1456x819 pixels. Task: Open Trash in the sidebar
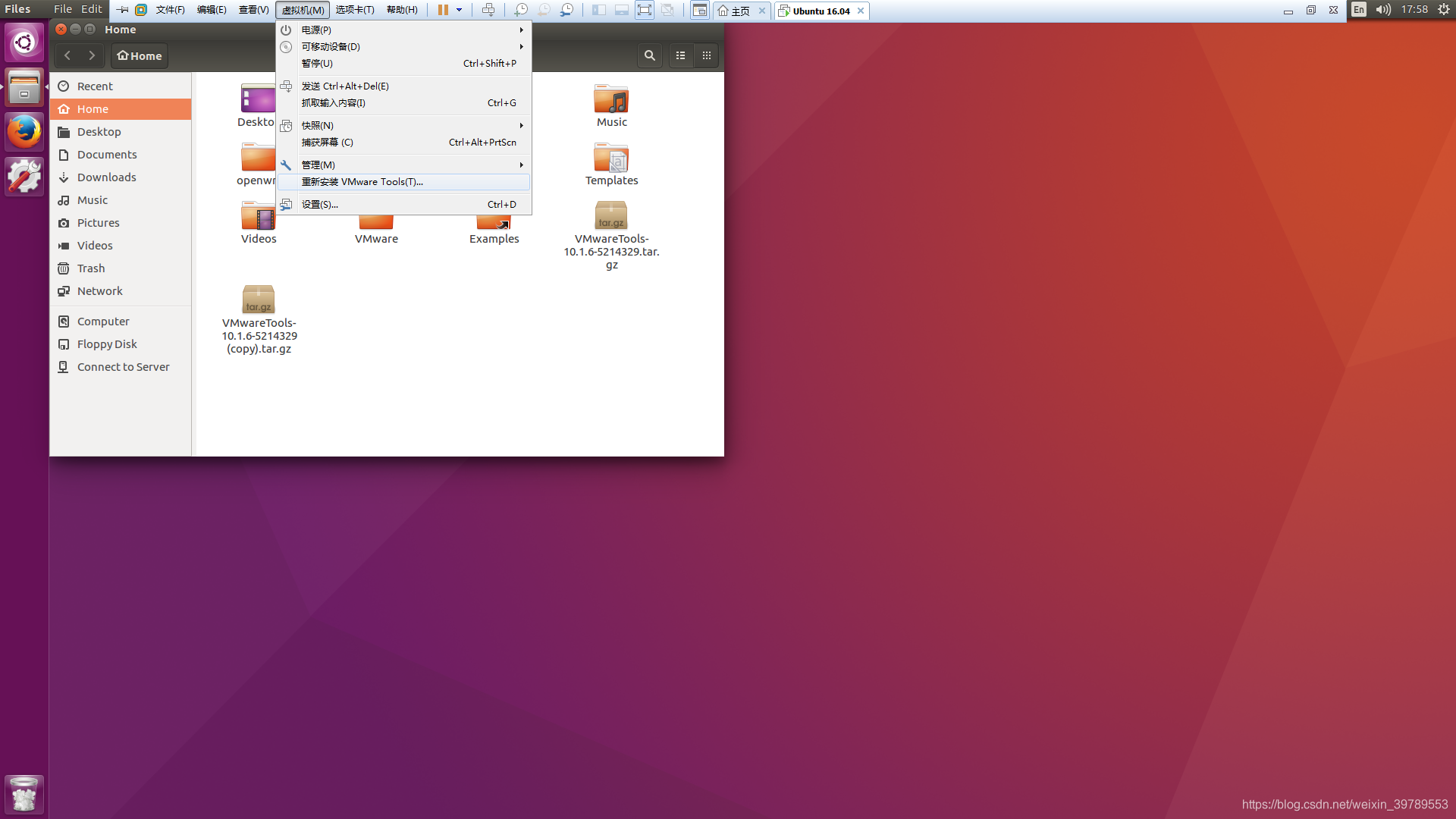tap(121, 268)
